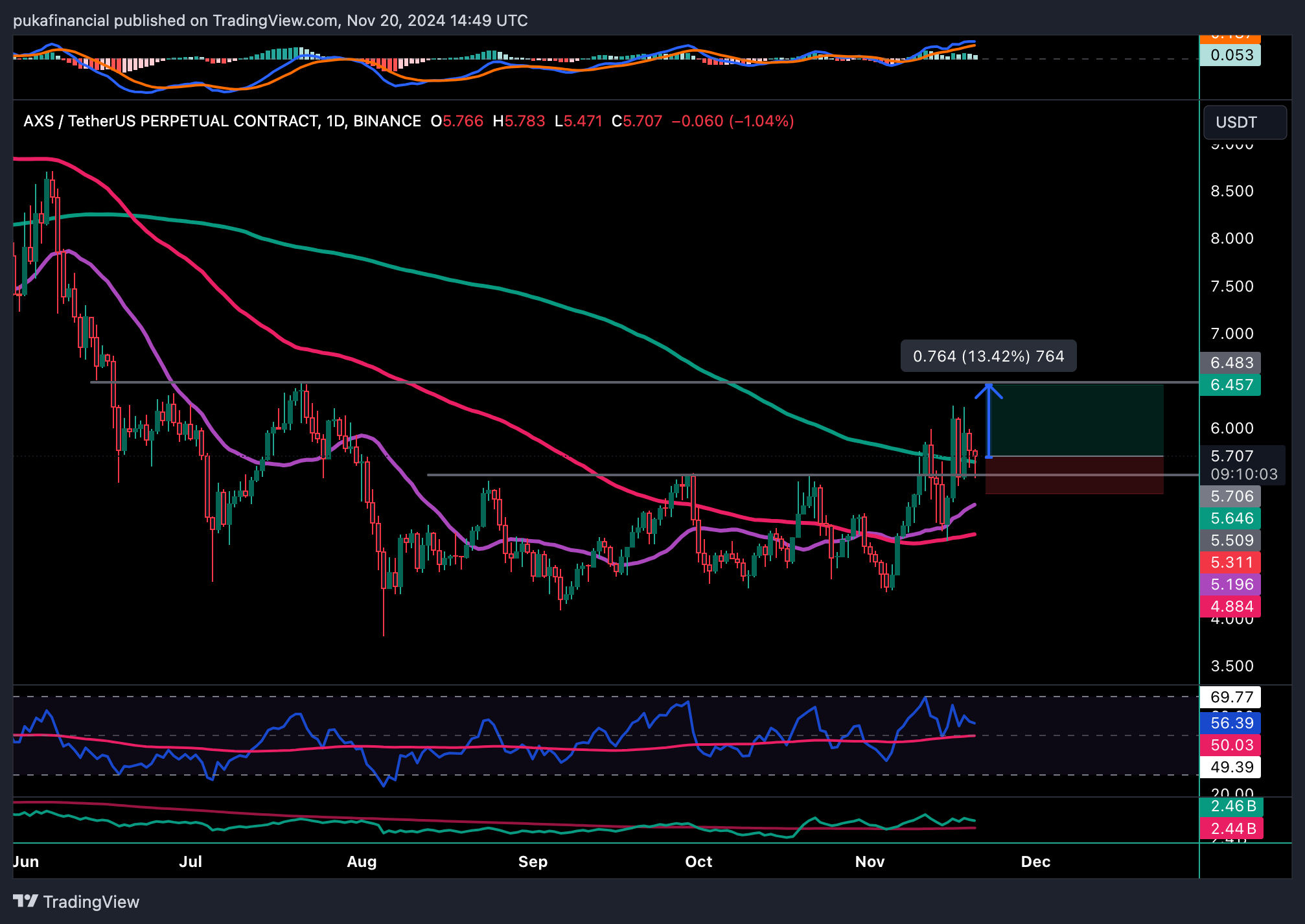Click the current price label 5.707

pos(1232,456)
